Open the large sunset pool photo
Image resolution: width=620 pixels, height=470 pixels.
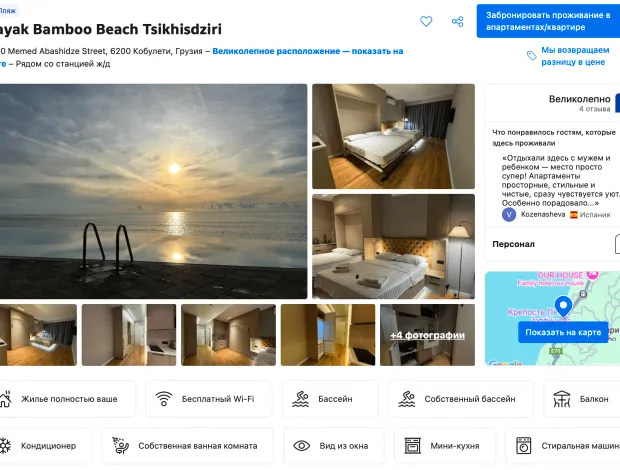point(152,190)
